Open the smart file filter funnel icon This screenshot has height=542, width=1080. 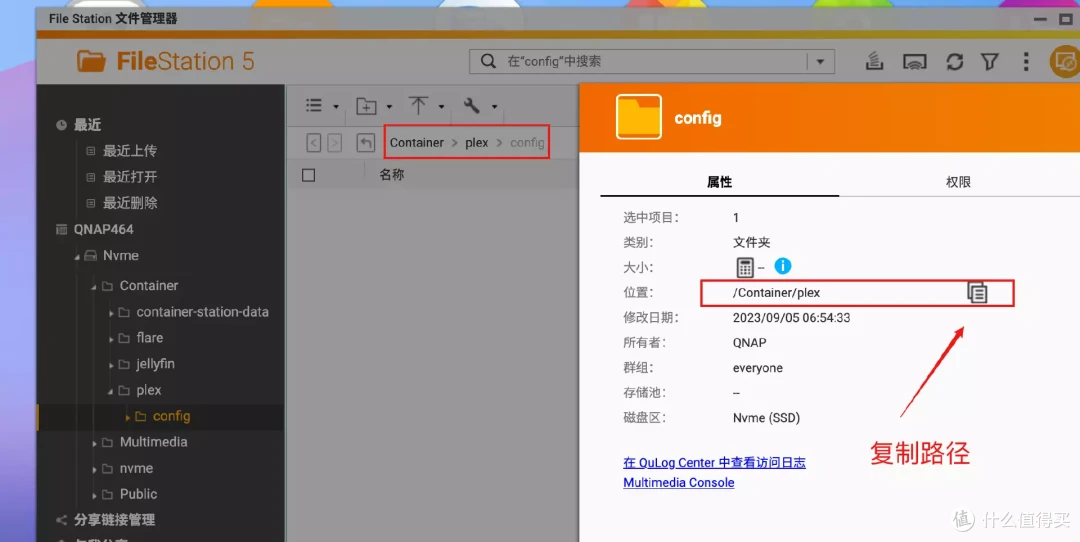(x=990, y=61)
